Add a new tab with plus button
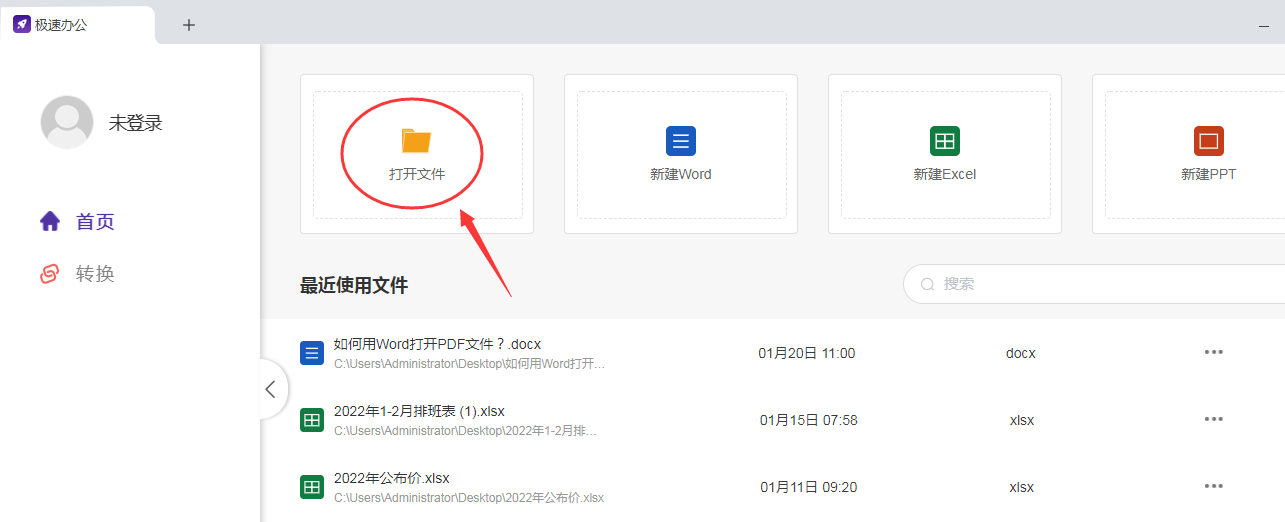Screen dimensions: 1285x522 (189, 25)
